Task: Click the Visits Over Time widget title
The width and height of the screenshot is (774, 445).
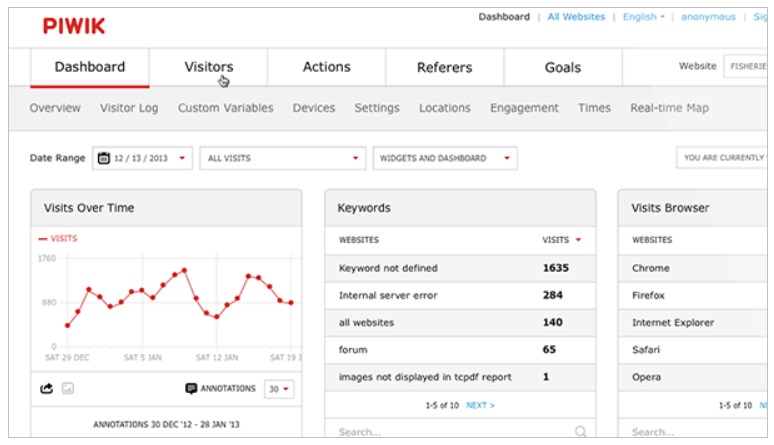Action: 89,208
